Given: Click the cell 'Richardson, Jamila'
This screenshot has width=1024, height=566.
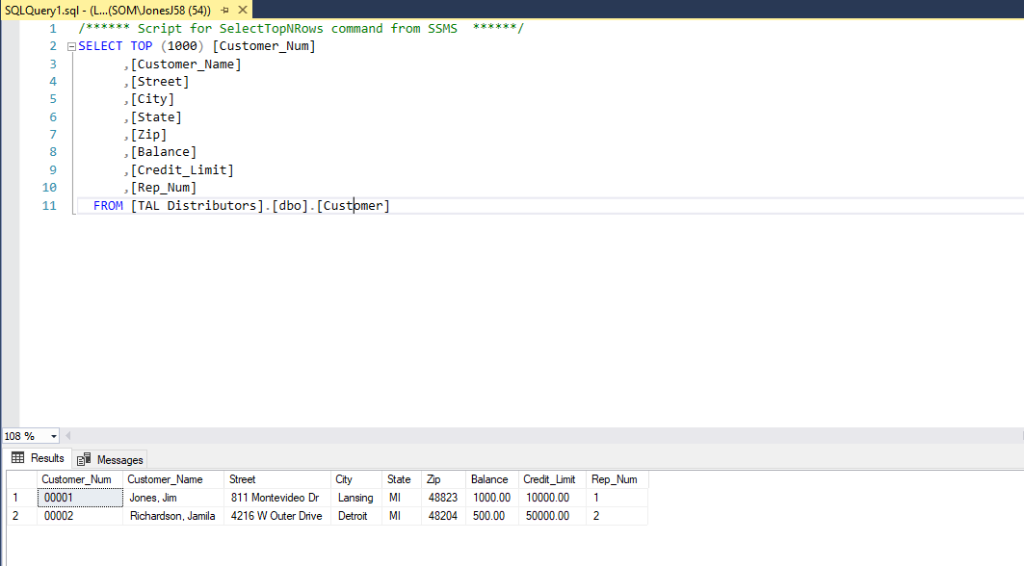Looking at the screenshot, I should [x=173, y=516].
